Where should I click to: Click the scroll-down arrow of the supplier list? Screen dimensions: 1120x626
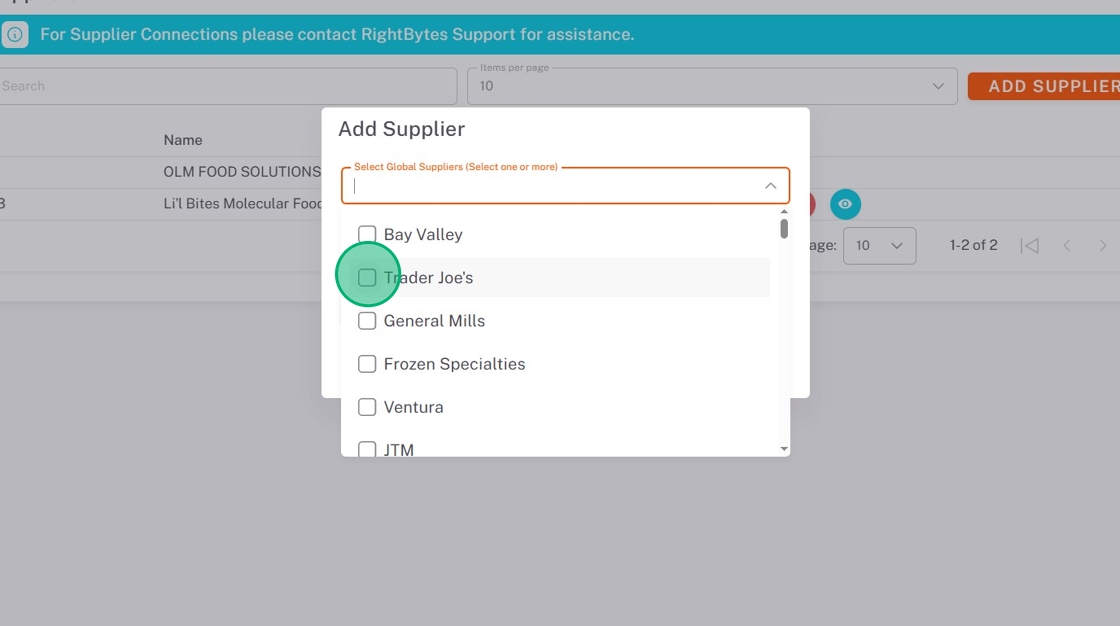(x=784, y=449)
